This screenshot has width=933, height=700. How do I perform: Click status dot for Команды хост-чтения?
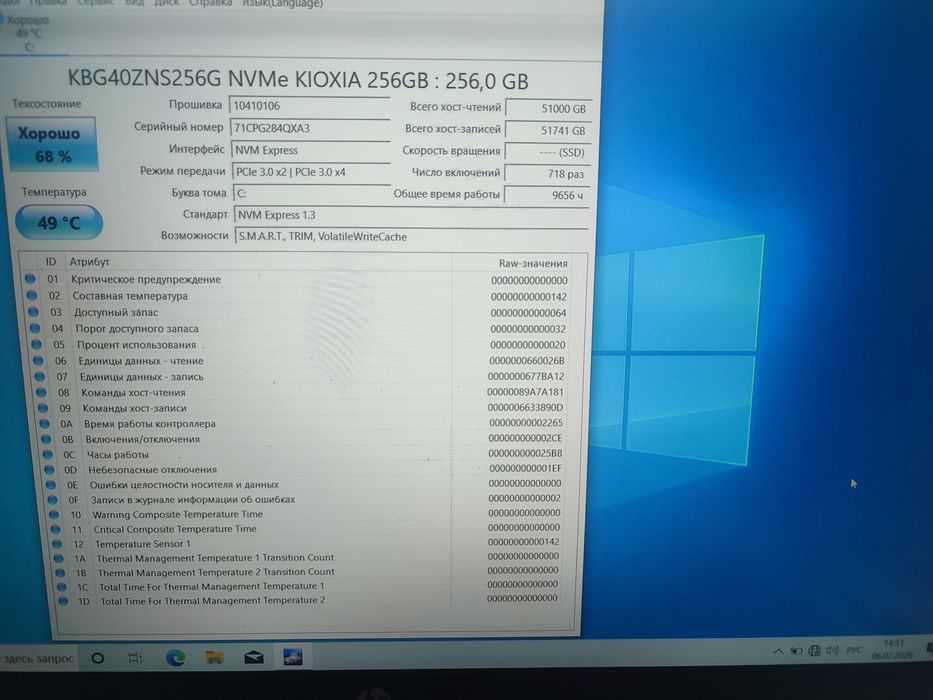click(41, 392)
